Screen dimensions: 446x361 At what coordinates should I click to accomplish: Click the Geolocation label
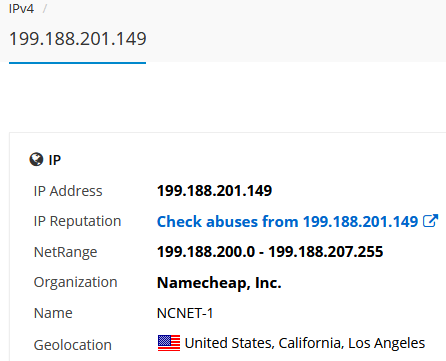coord(73,345)
